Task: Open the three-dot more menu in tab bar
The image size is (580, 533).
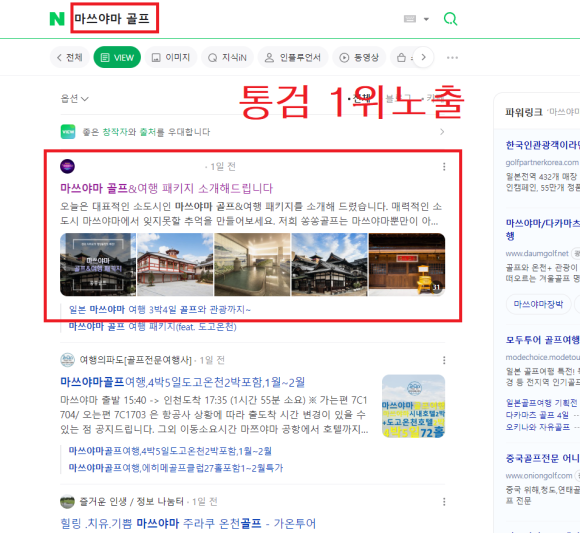Action: point(452,58)
